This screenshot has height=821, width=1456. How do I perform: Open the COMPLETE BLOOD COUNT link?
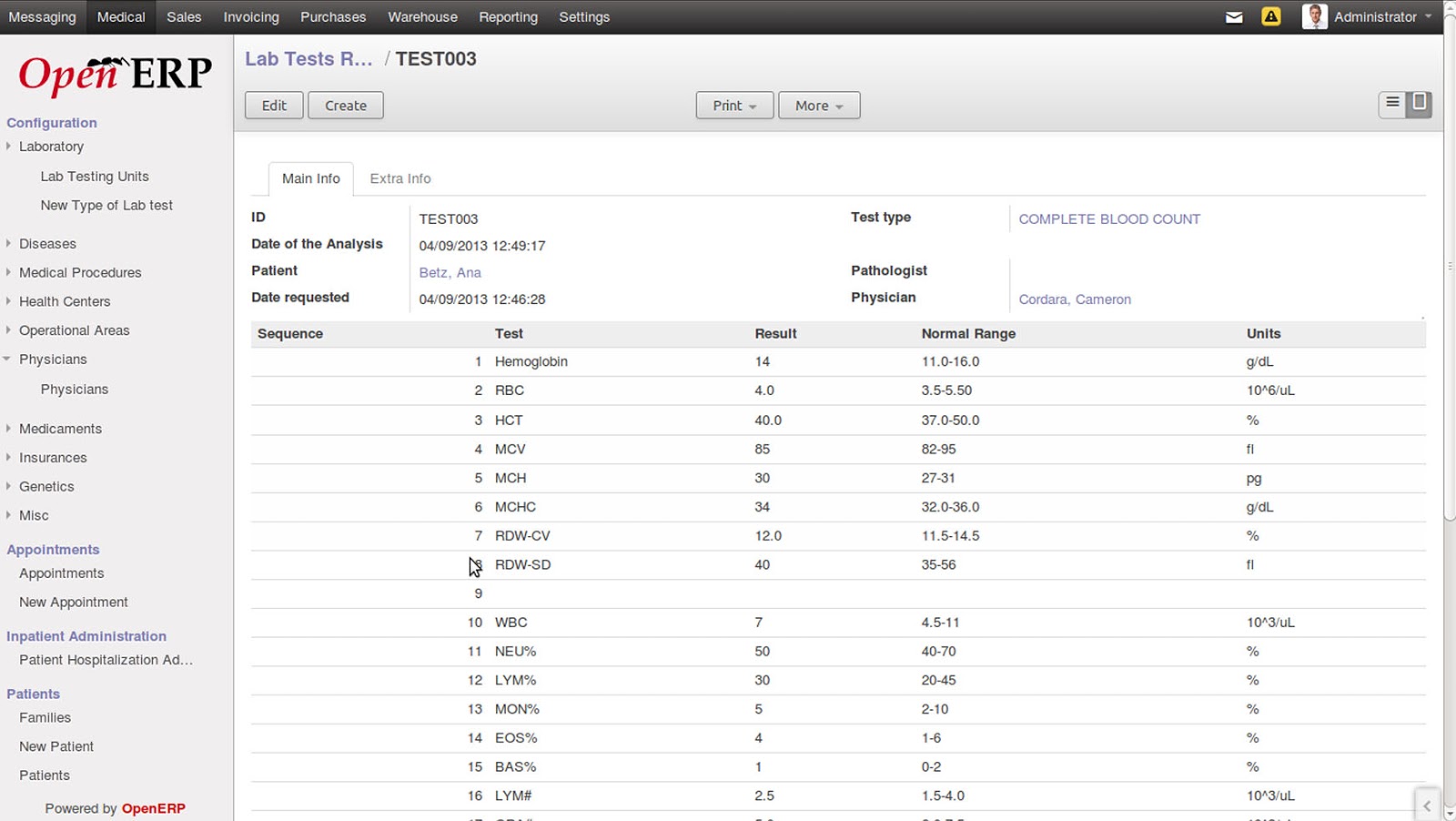(x=1108, y=219)
